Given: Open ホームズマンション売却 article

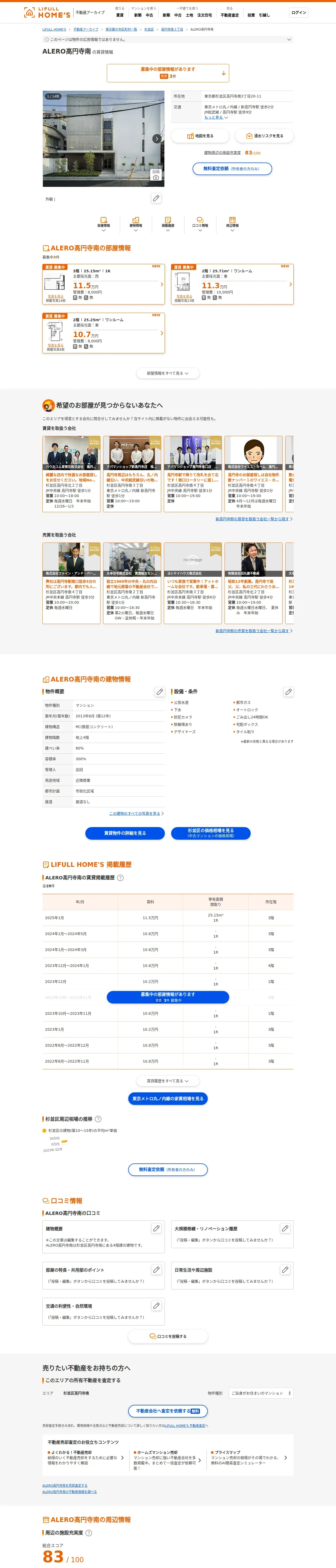Looking at the screenshot, I should coord(167,1460).
